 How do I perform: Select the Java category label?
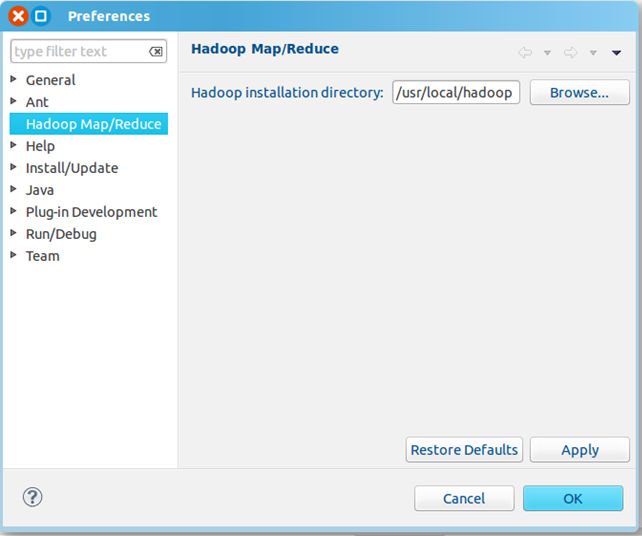[40, 190]
